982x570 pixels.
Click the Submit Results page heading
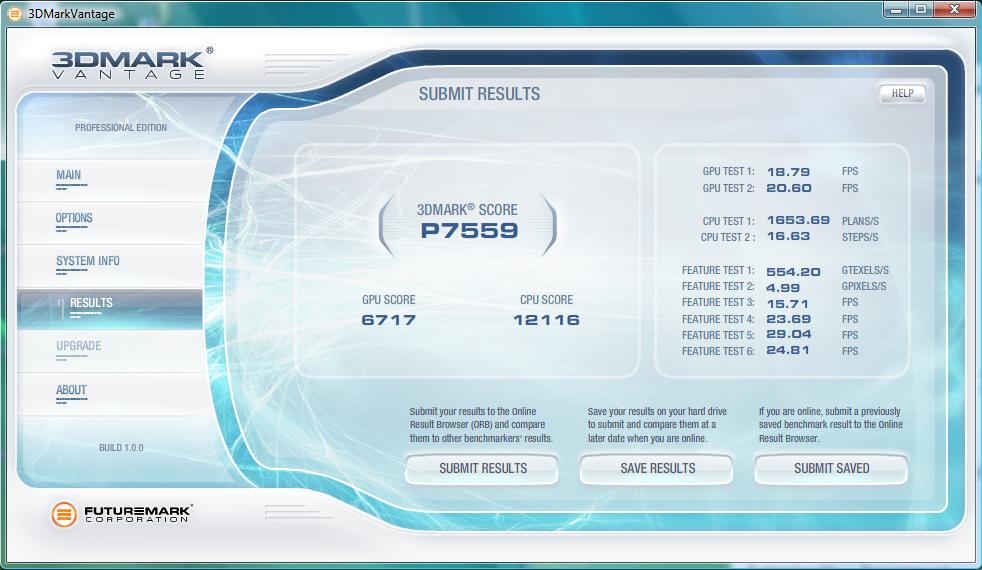[479, 94]
